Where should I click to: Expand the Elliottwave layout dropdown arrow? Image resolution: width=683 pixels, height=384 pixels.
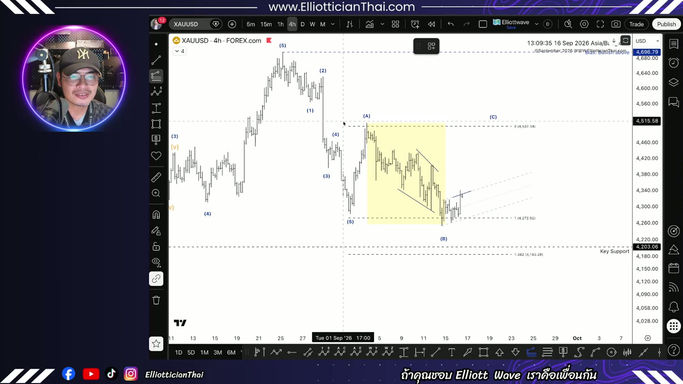pos(536,24)
